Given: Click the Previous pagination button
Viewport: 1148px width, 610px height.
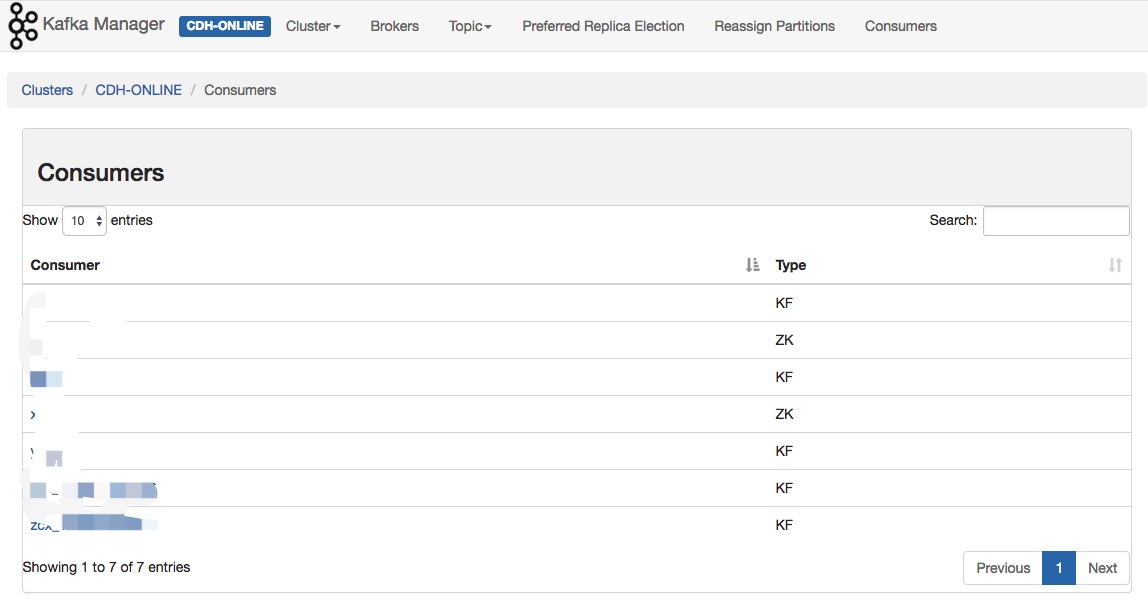Looking at the screenshot, I should [1002, 568].
